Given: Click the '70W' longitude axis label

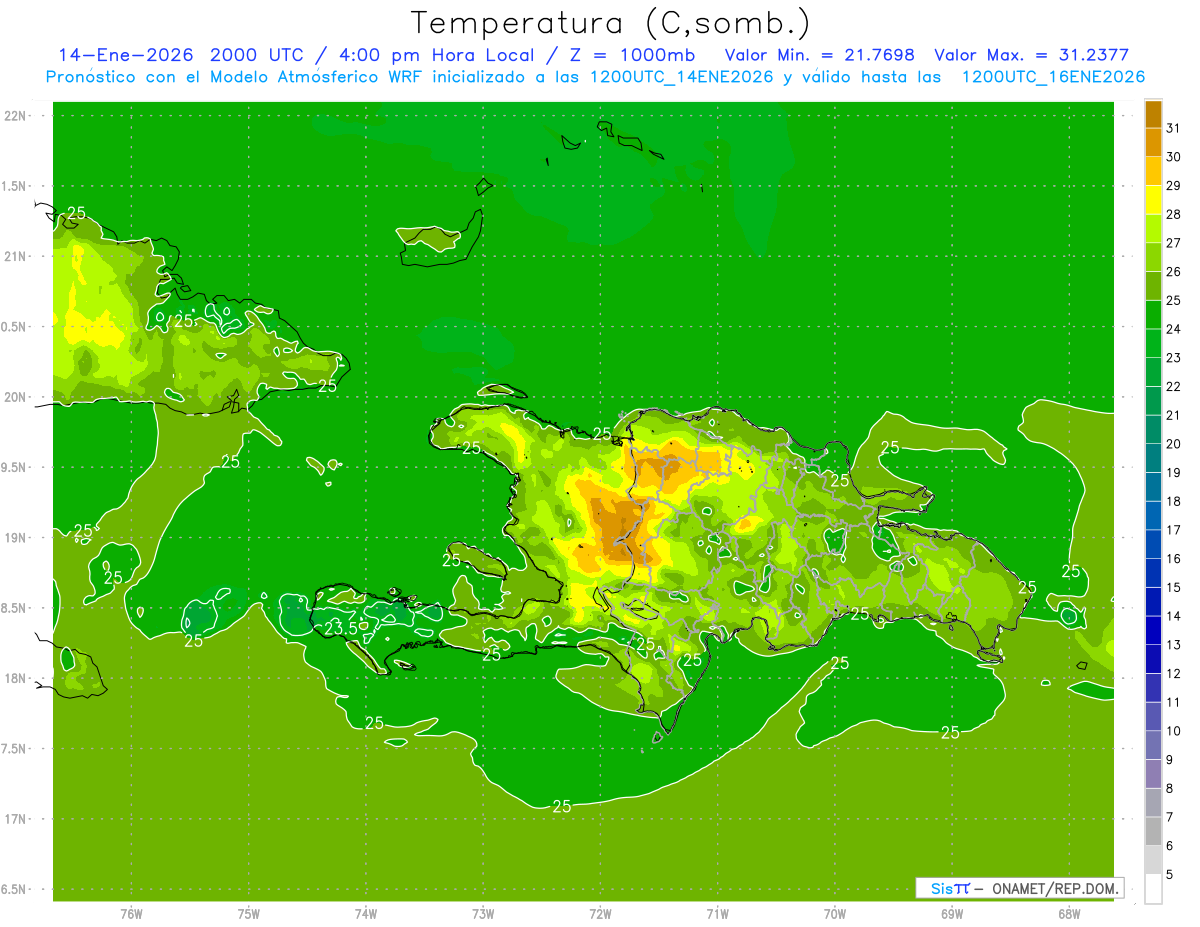Looking at the screenshot, I should click(x=835, y=914).
